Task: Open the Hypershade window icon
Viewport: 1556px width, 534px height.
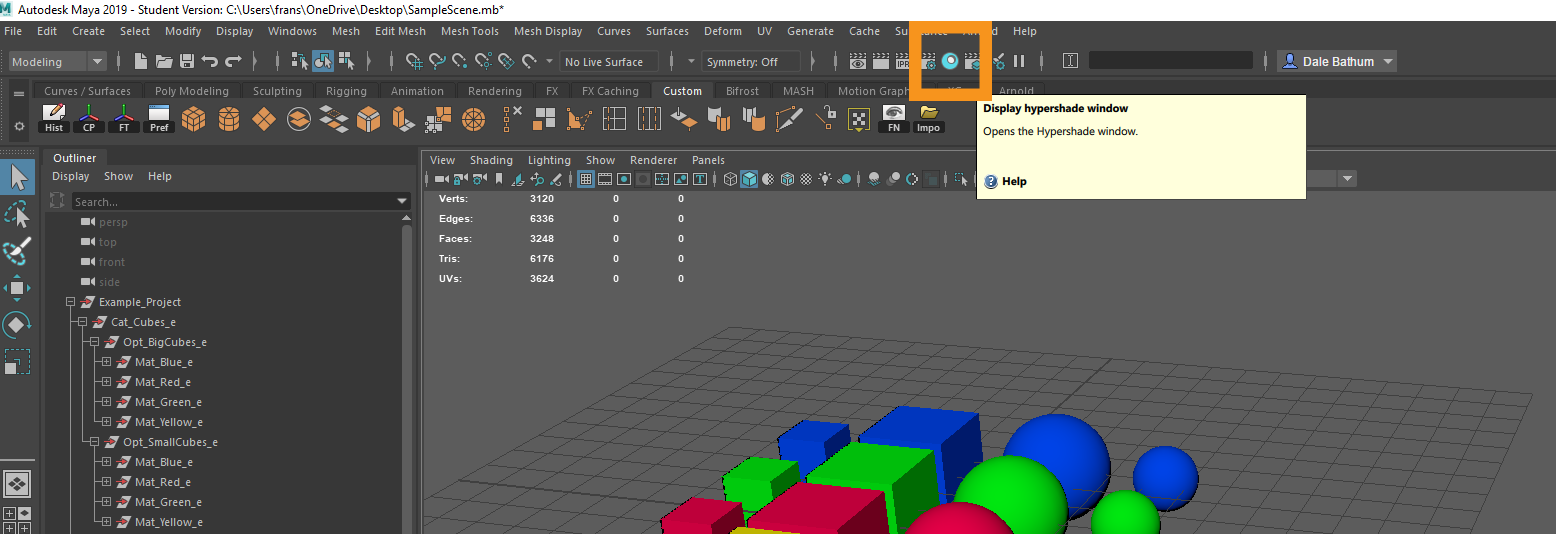Action: [950, 61]
